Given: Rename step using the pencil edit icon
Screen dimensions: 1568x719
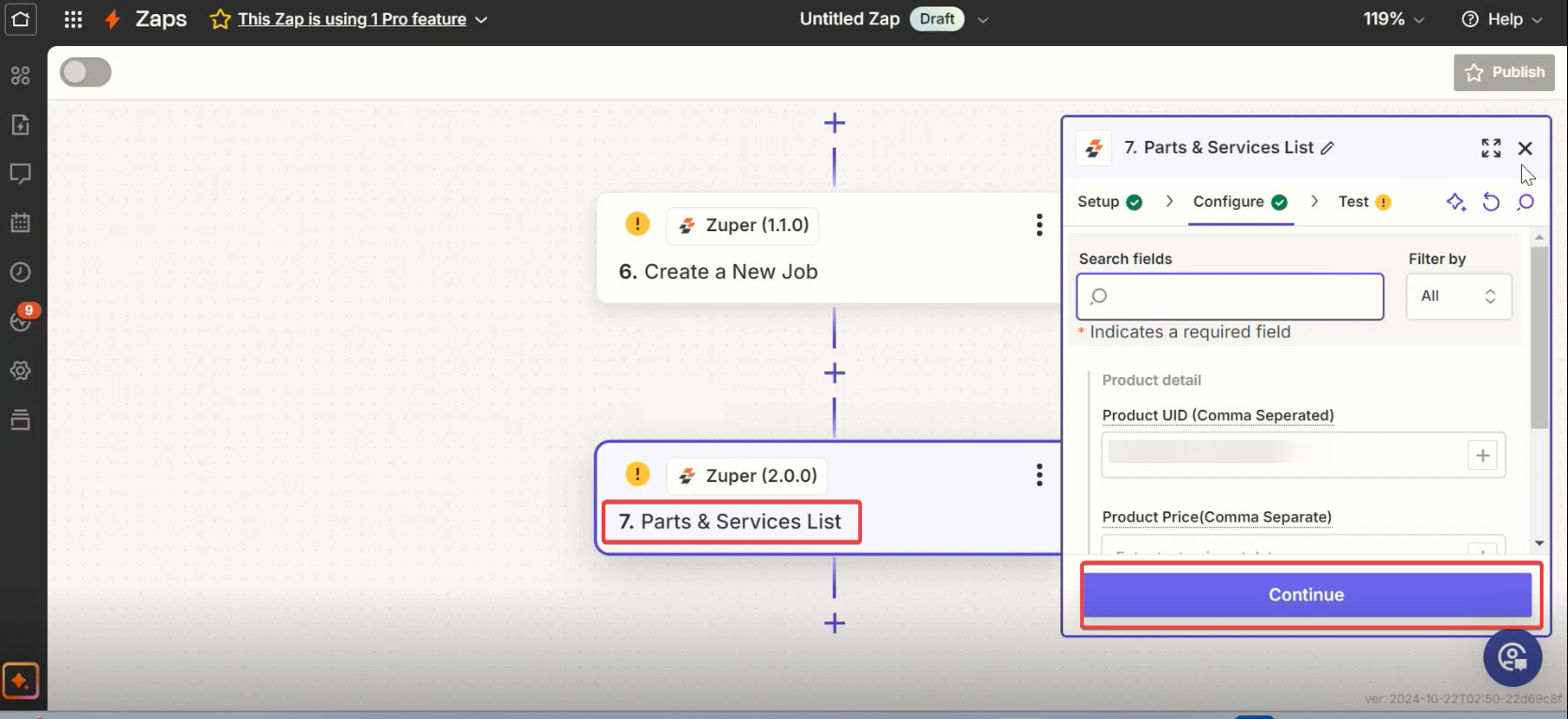Looking at the screenshot, I should pos(1327,148).
